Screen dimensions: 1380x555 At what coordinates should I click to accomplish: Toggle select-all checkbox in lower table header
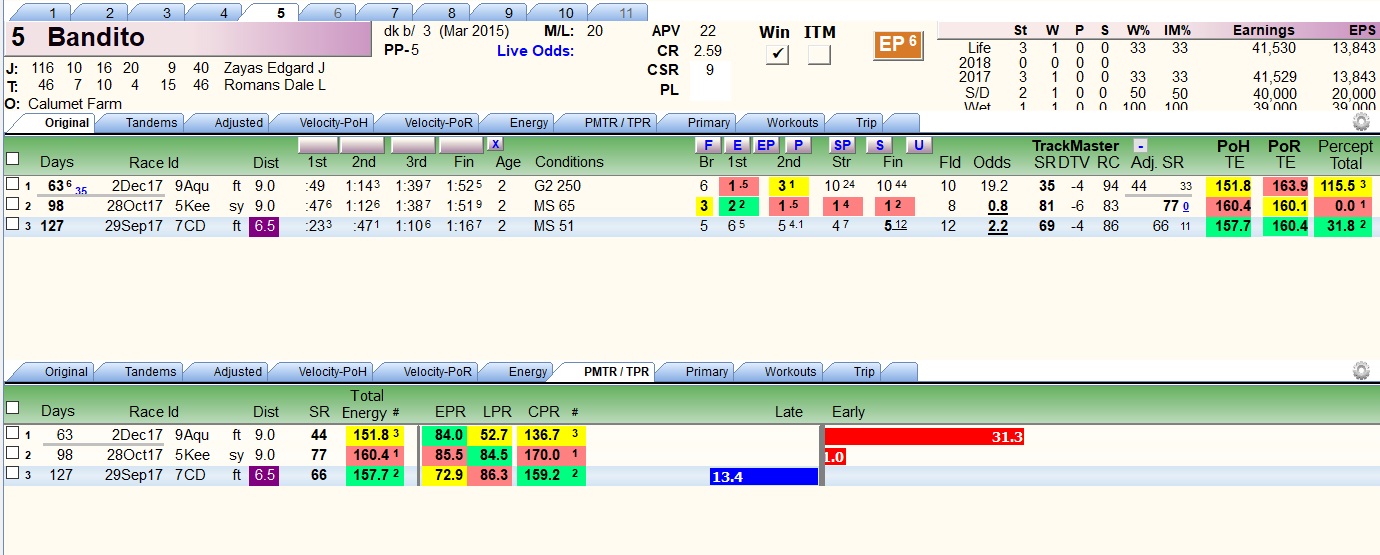[x=12, y=408]
